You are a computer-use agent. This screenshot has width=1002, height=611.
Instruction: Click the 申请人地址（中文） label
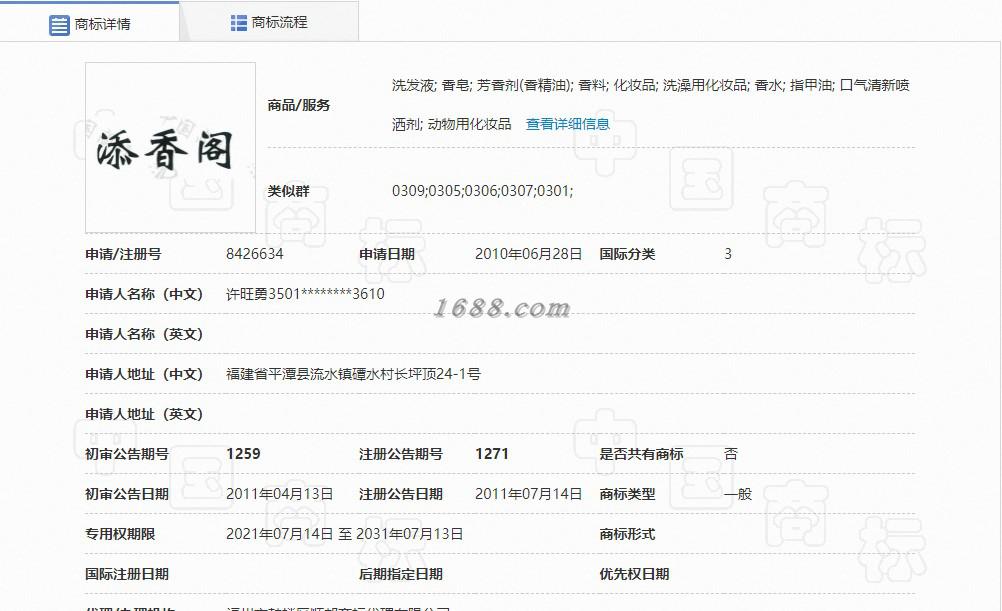pos(144,374)
